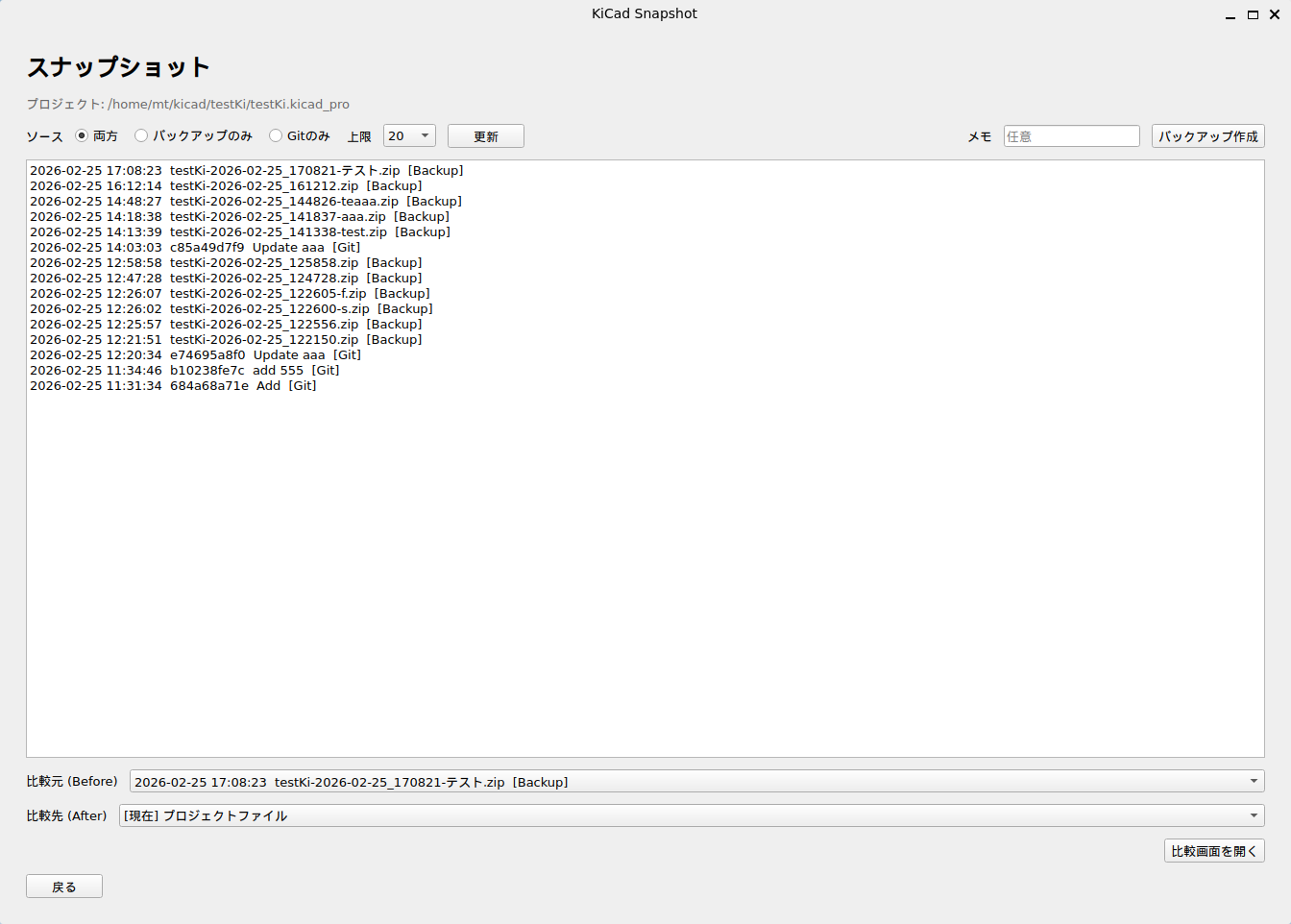Image resolution: width=1291 pixels, height=924 pixels.
Task: Choose the Gitのみ radio option
Action: point(276,135)
